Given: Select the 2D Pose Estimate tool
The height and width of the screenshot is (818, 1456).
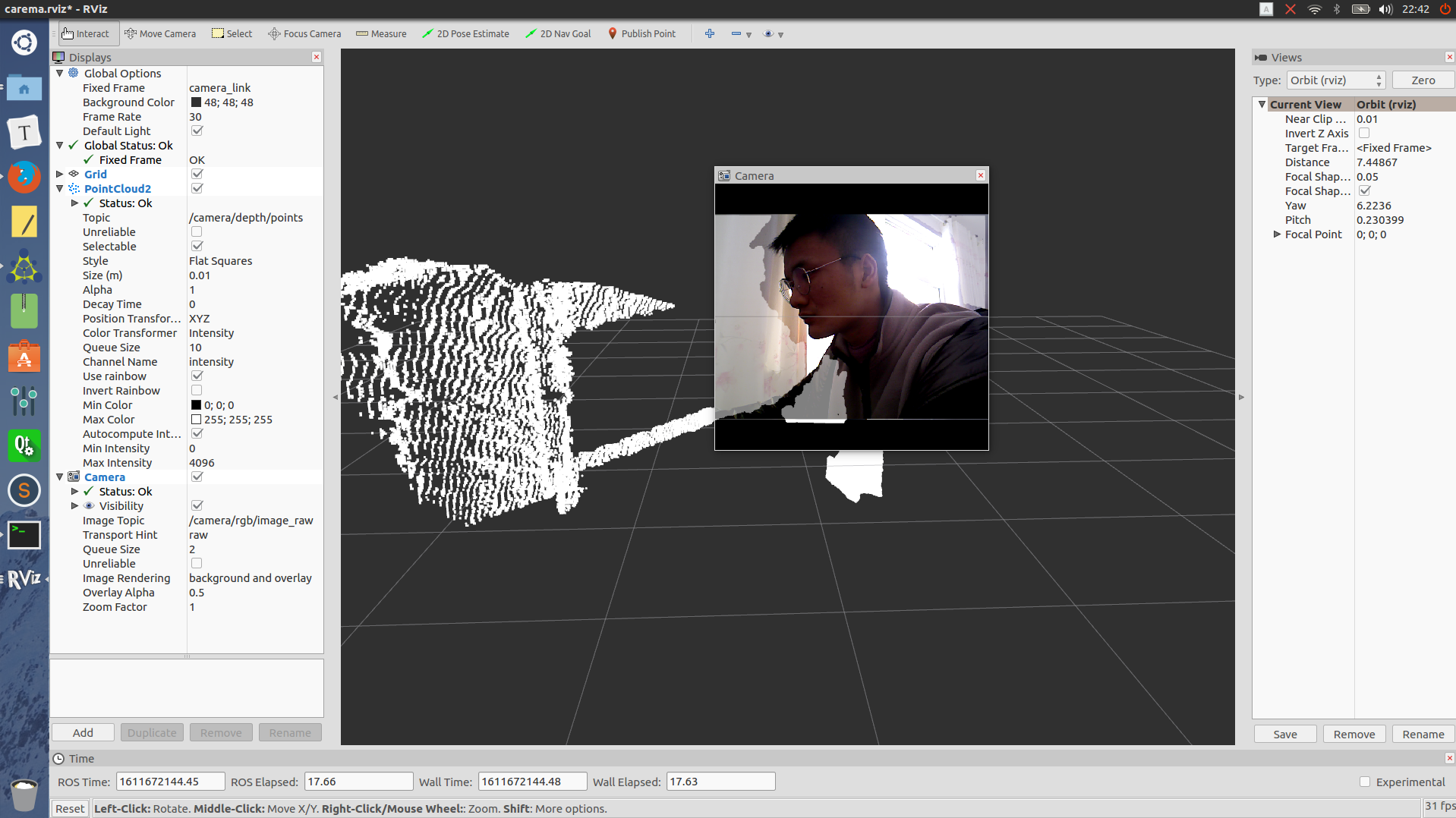Looking at the screenshot, I should tap(465, 33).
